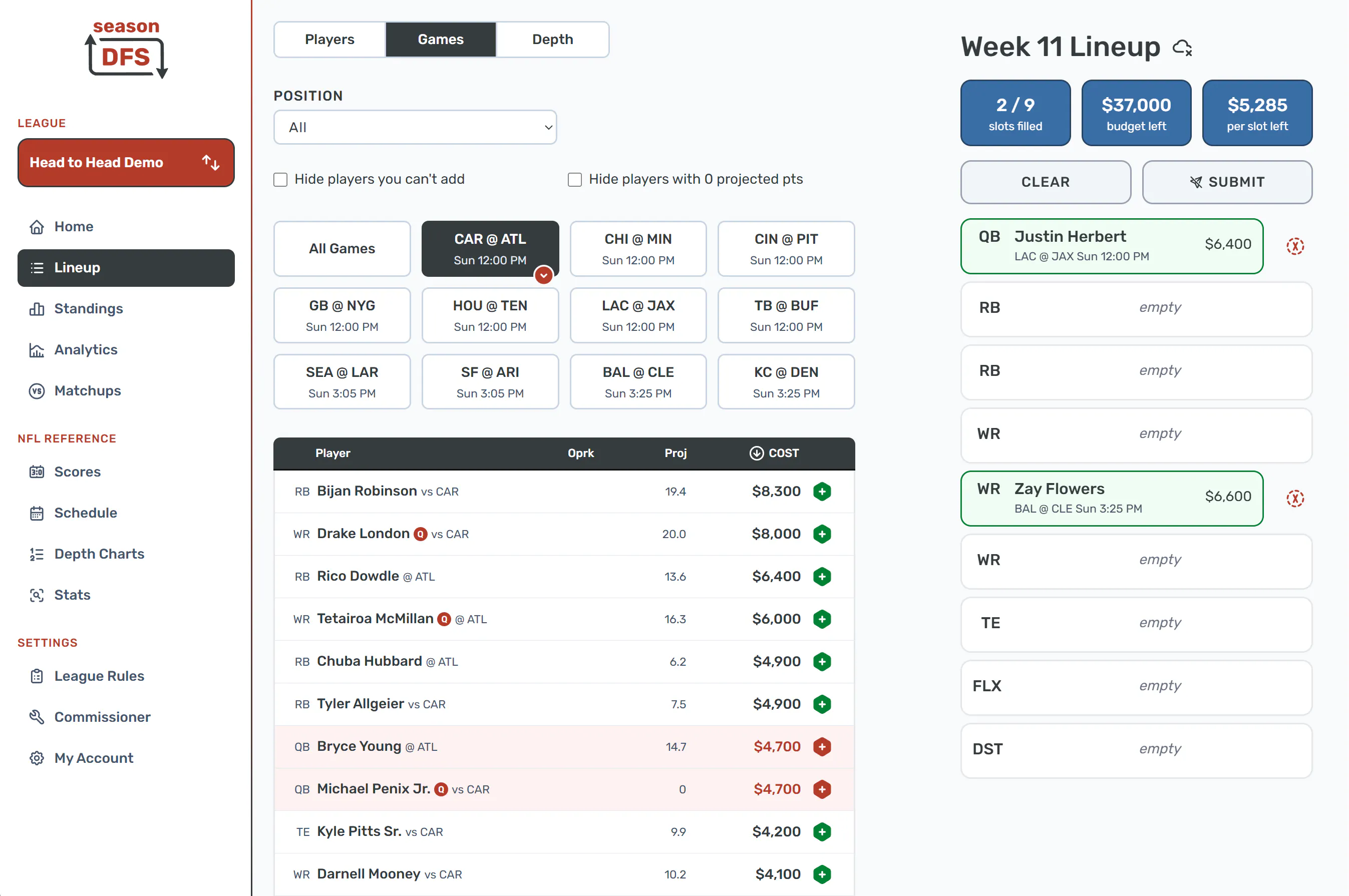The width and height of the screenshot is (1349, 896).
Task: Open Schedule in sidebar
Action: [126, 513]
